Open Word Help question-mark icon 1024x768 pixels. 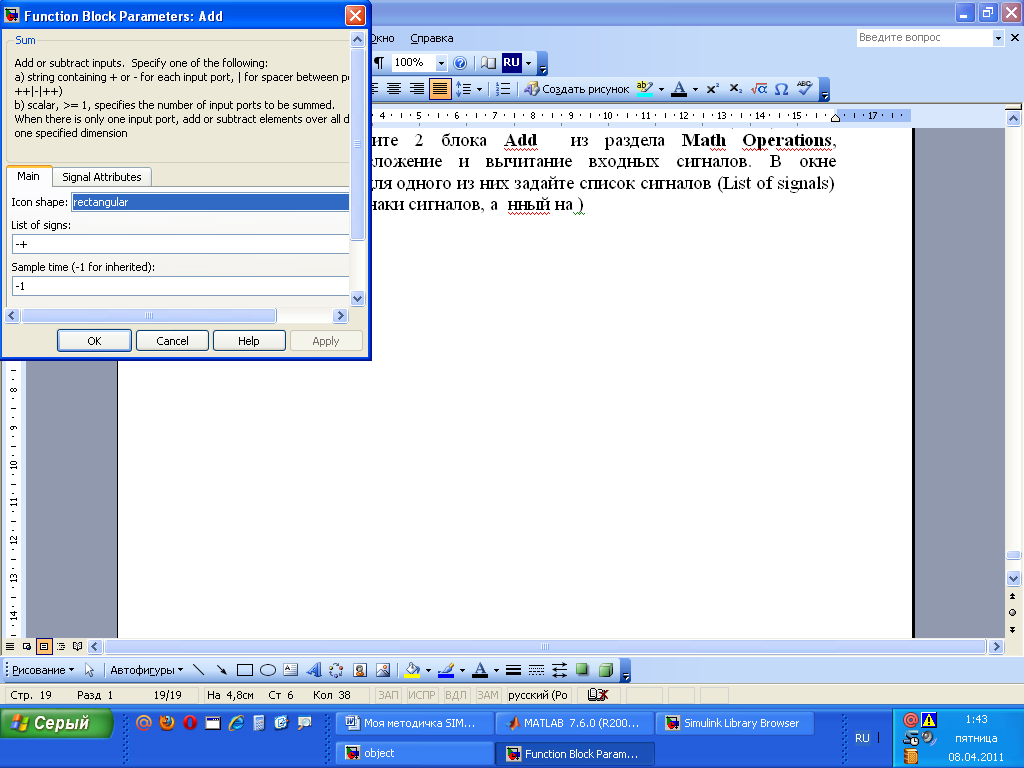(460, 63)
